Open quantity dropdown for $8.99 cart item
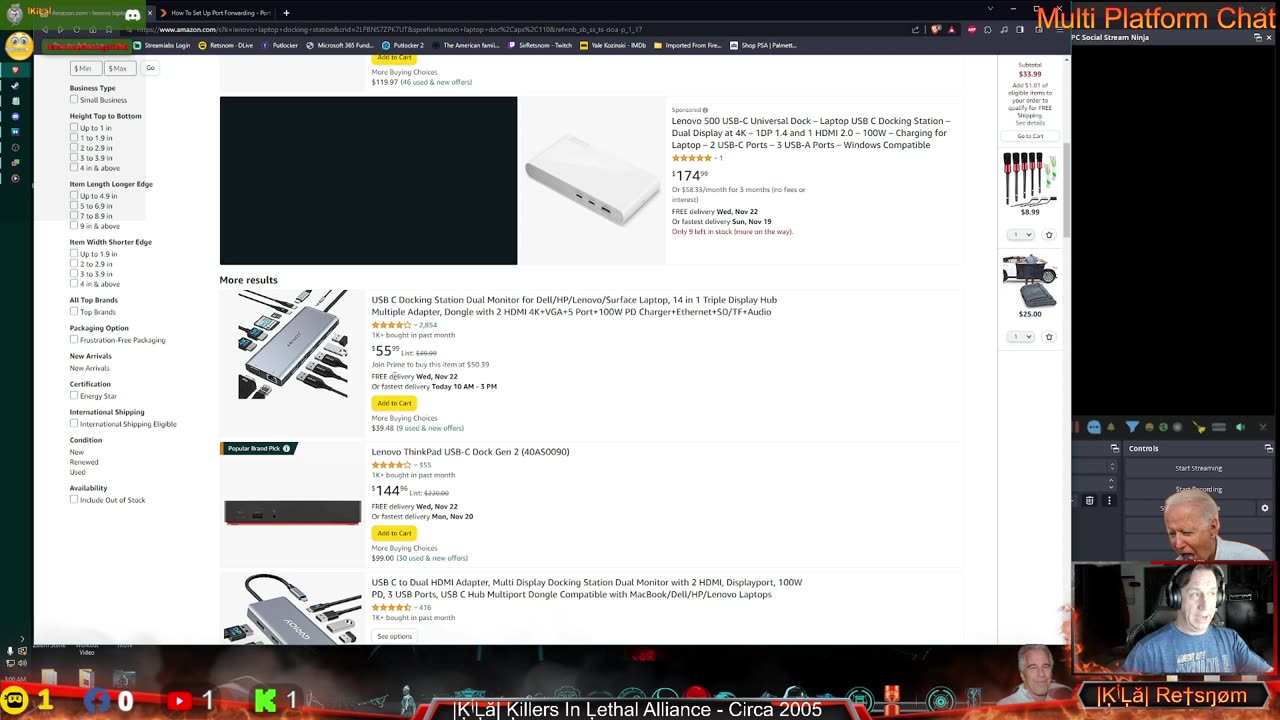Viewport: 1280px width, 720px height. tap(1021, 235)
